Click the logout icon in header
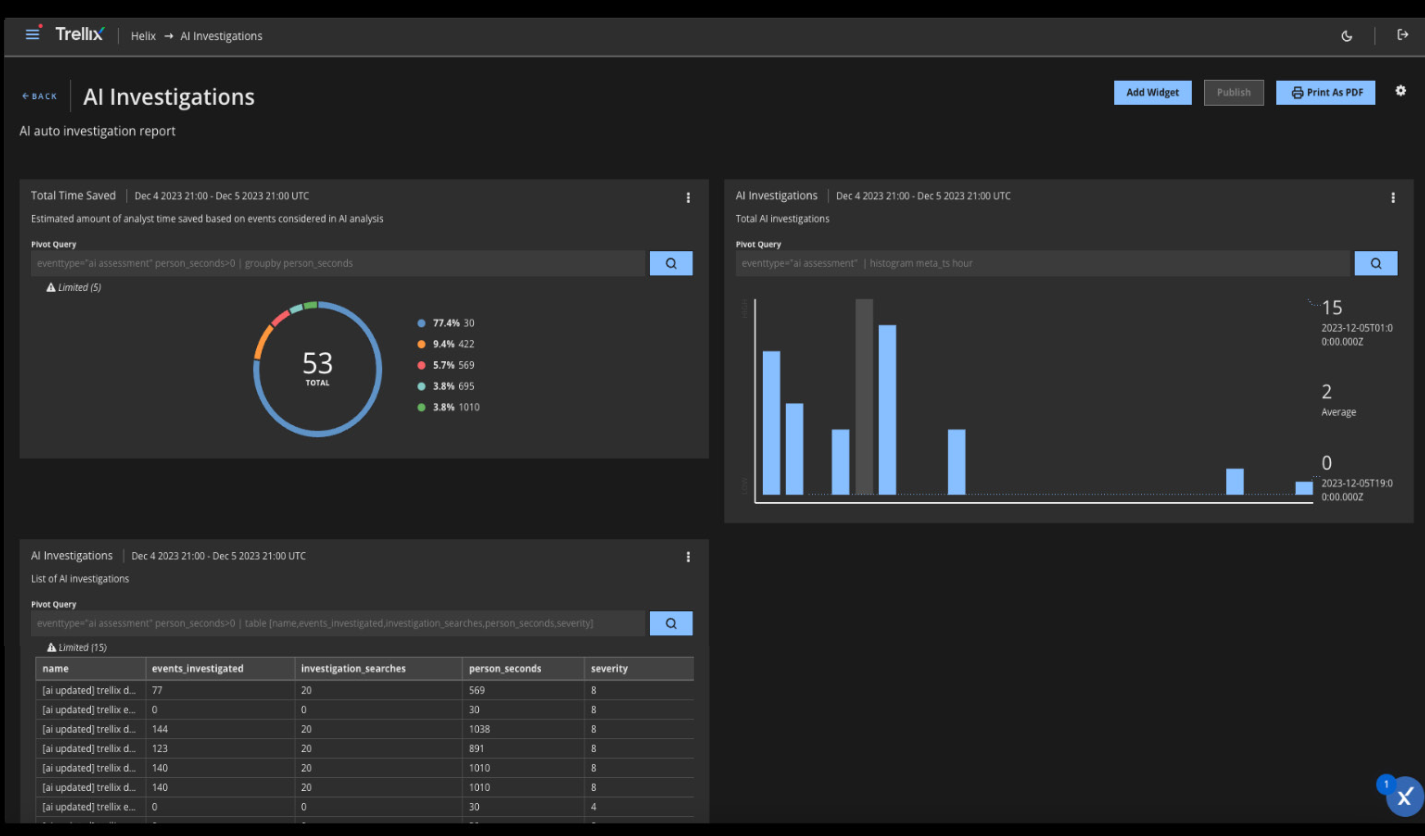Image resolution: width=1425 pixels, height=836 pixels. 1402,34
